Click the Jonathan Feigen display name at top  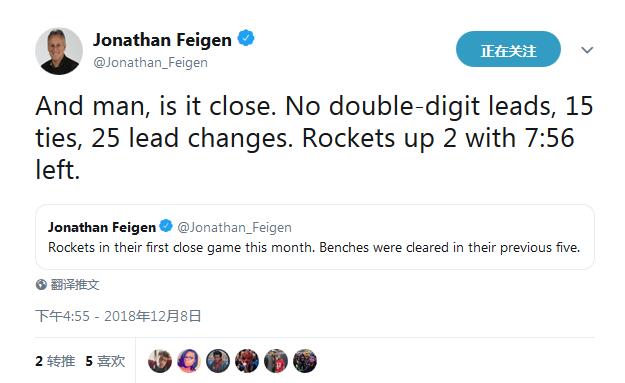tap(162, 40)
